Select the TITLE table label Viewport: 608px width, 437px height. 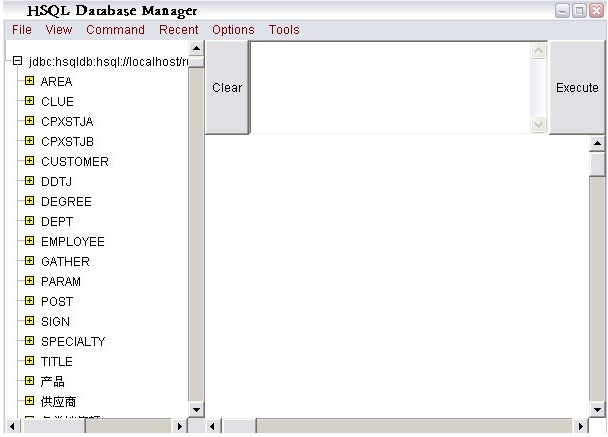pos(57,361)
